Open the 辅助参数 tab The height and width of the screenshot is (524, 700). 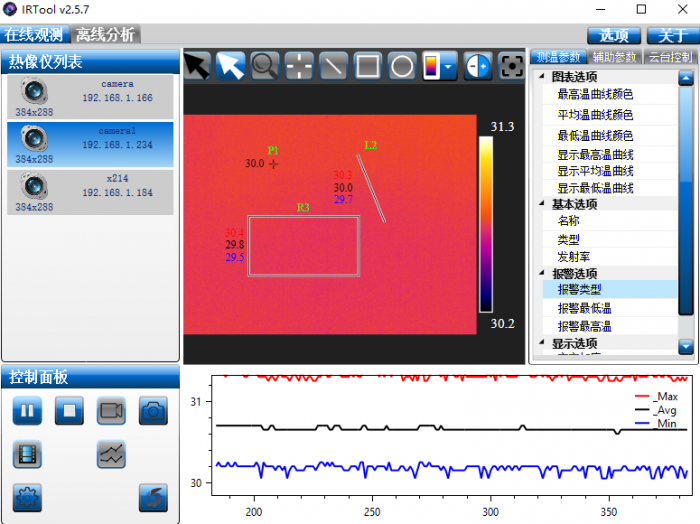click(x=613, y=57)
